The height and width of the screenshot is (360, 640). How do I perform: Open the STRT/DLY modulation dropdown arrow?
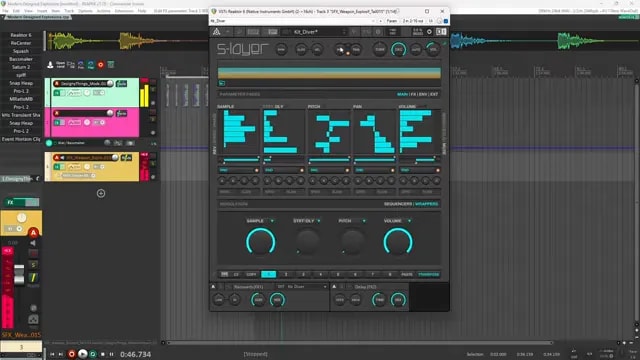click(319, 221)
